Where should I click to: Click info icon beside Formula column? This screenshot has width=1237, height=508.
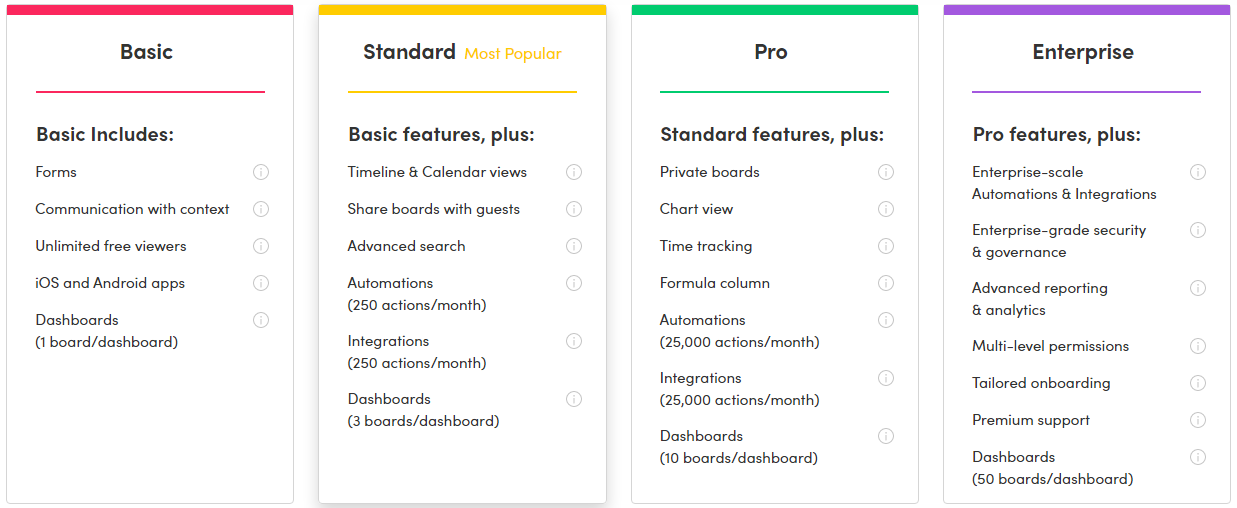pyautogui.click(x=886, y=283)
